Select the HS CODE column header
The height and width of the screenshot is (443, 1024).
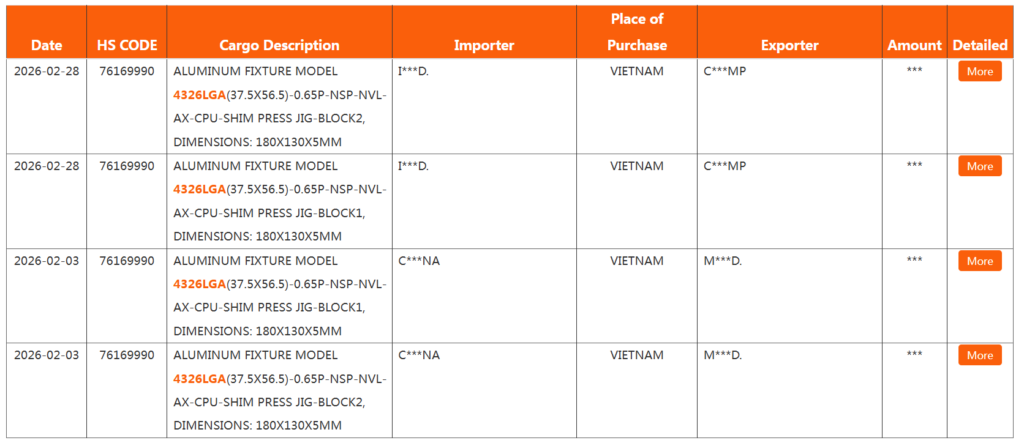pyautogui.click(x=127, y=45)
